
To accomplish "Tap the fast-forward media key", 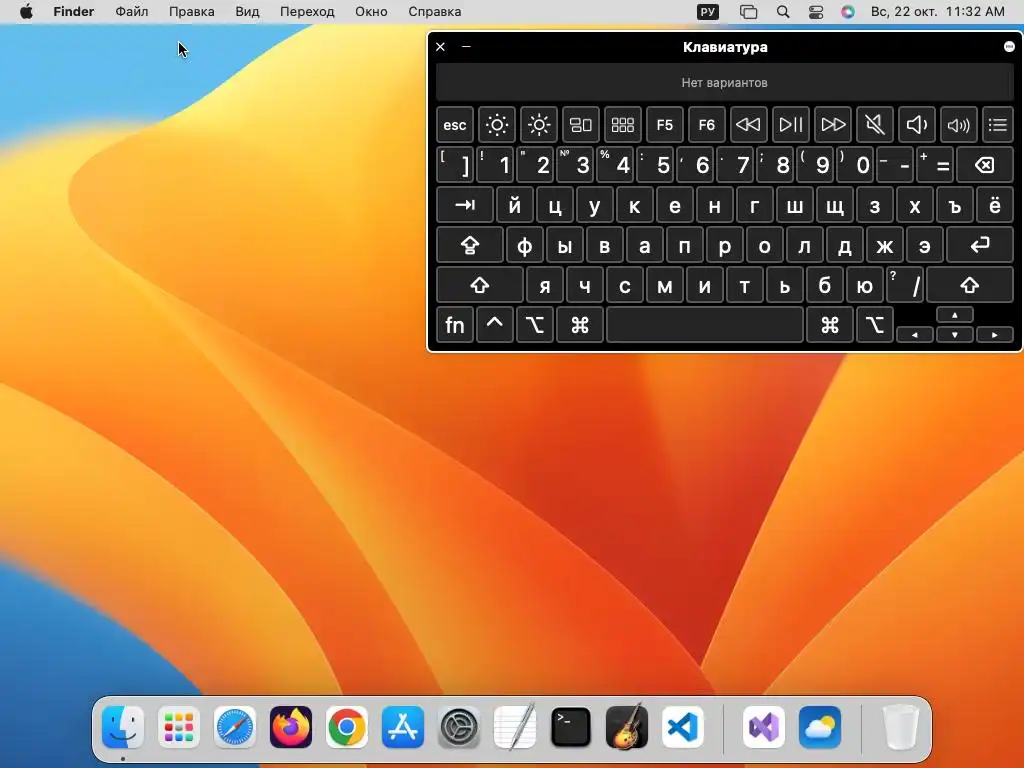I will (x=833, y=125).
